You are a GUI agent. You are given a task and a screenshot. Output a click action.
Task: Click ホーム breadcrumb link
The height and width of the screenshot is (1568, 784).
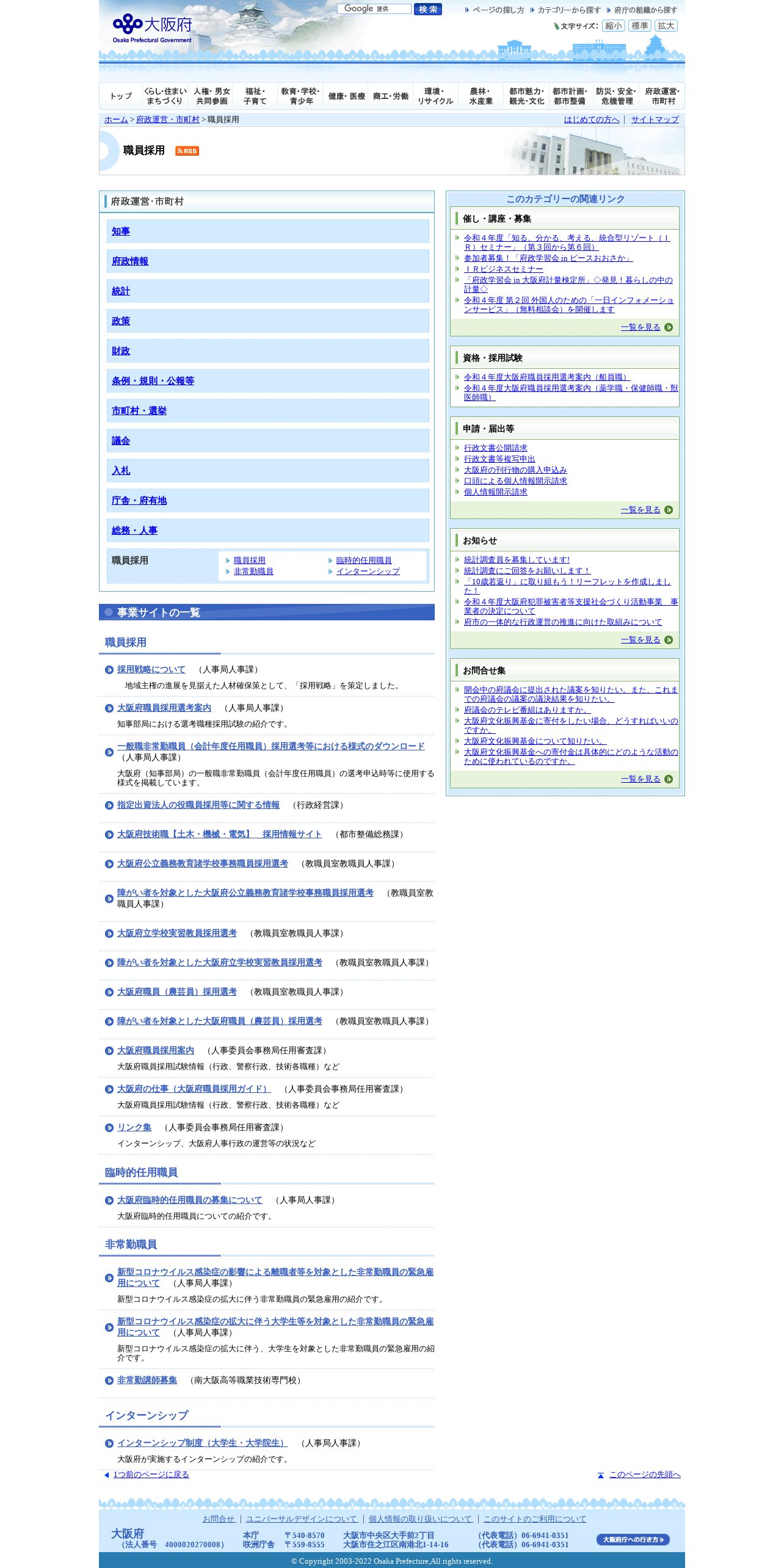[x=116, y=120]
